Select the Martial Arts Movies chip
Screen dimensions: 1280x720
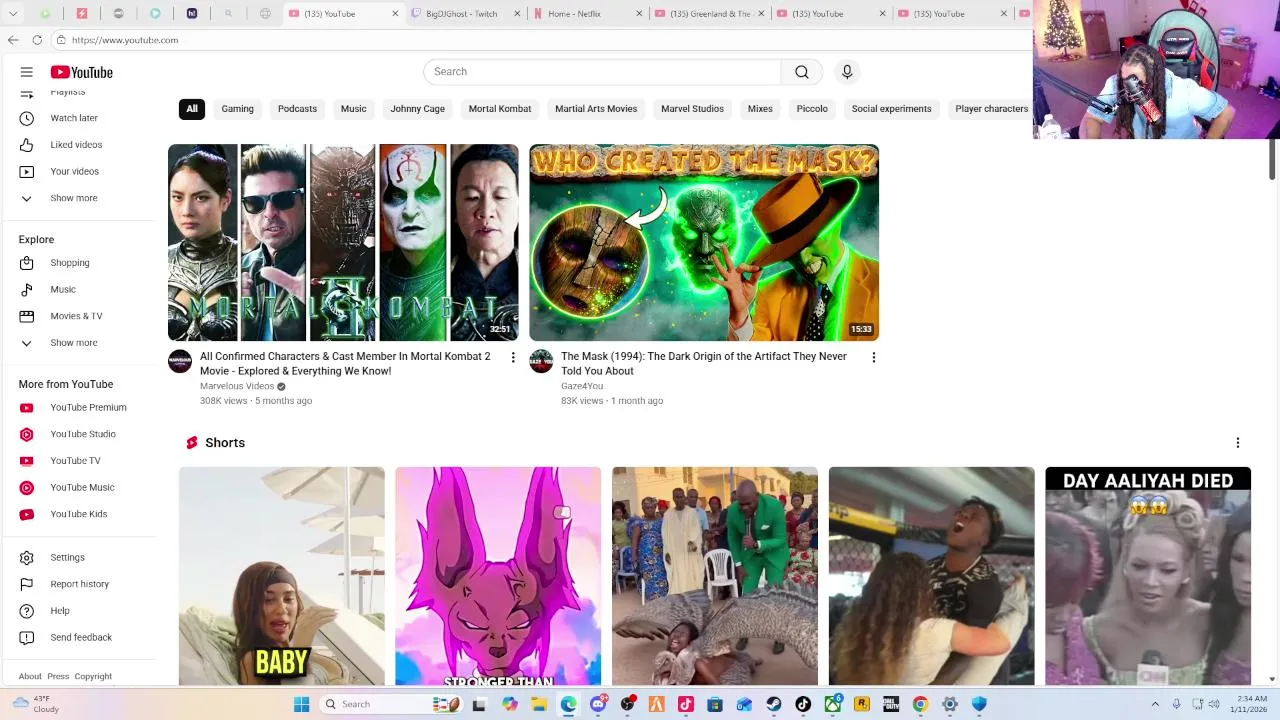pos(596,109)
